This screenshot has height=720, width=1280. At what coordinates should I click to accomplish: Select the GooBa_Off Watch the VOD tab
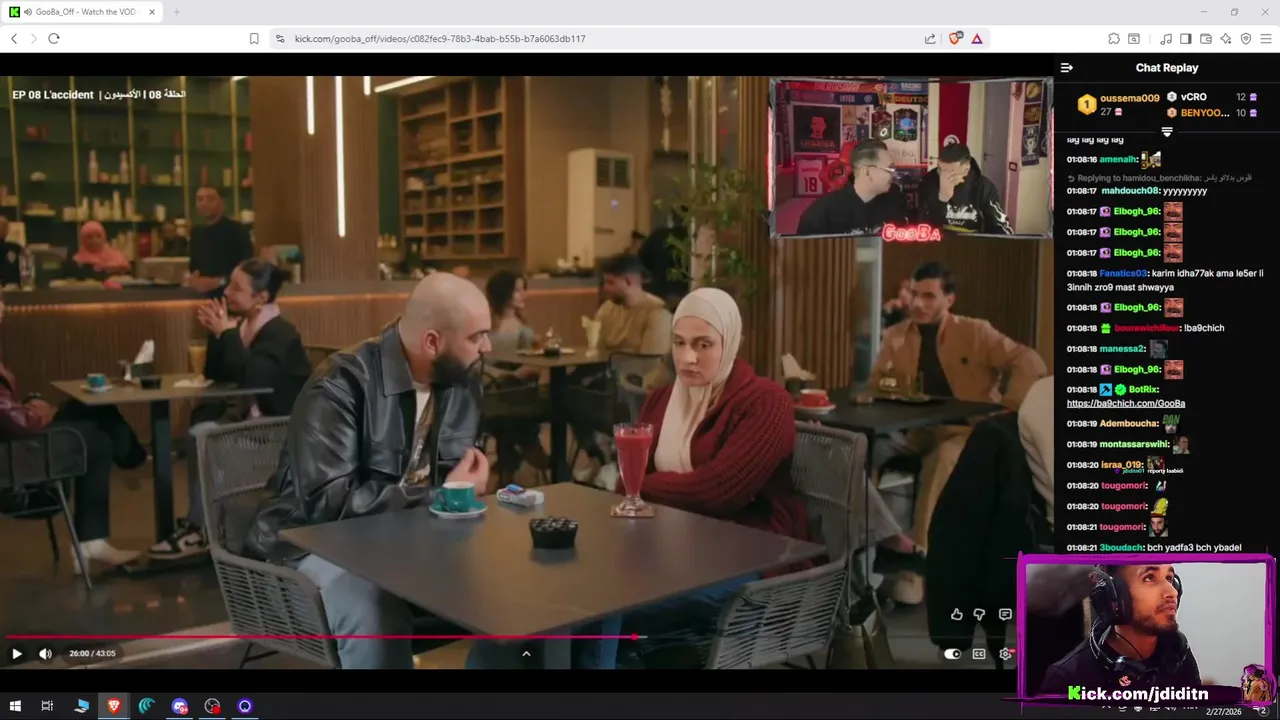click(83, 12)
